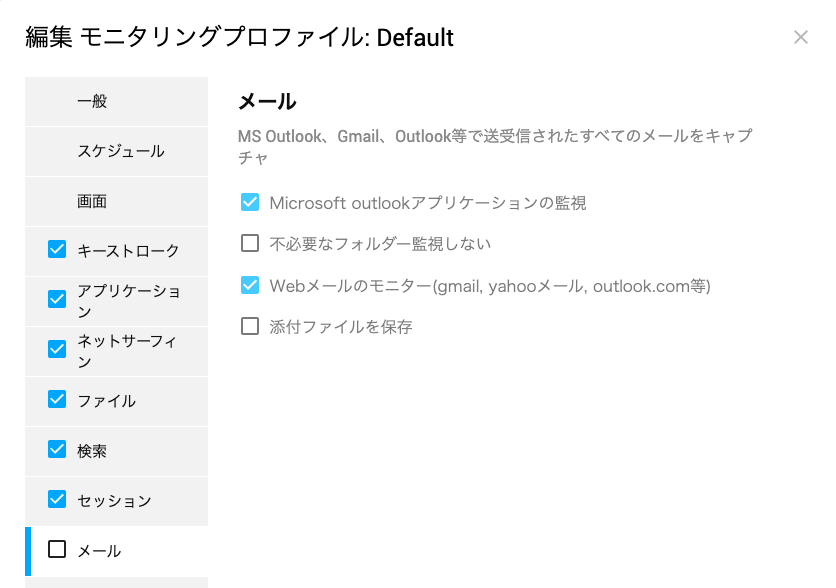Image resolution: width=836 pixels, height=588 pixels.
Task: Go to the ファイル settings label
Action: point(106,401)
